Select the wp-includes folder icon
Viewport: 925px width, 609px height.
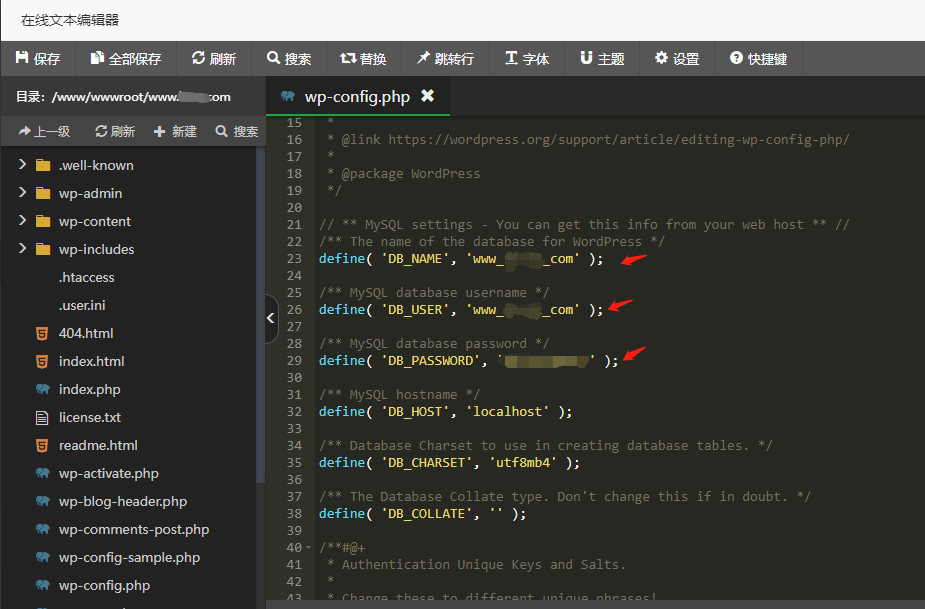(x=42, y=249)
